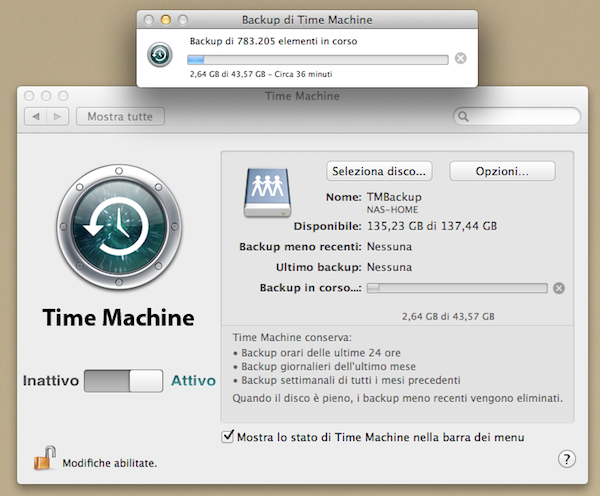Click the small Time Machine icon in popup

pyautogui.click(x=161, y=56)
